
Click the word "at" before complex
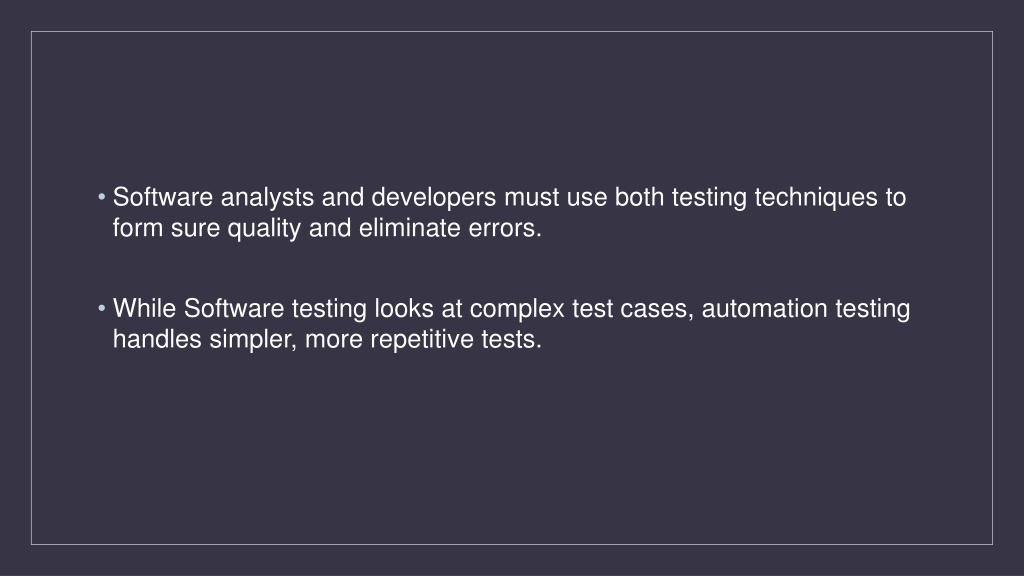[x=452, y=309]
